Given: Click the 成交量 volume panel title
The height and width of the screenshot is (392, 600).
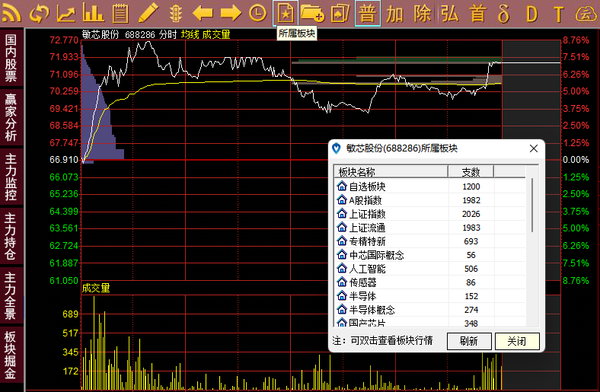Looking at the screenshot, I should (x=96, y=288).
